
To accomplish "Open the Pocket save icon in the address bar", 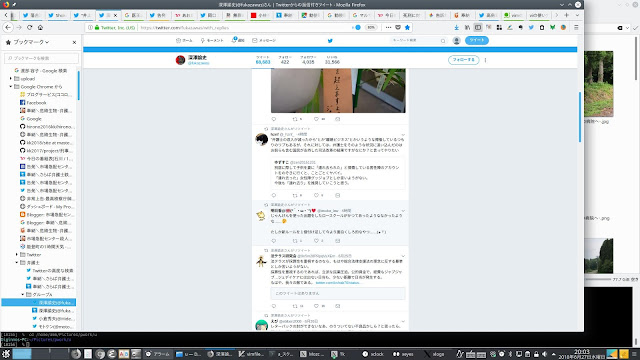I will [x=398, y=27].
